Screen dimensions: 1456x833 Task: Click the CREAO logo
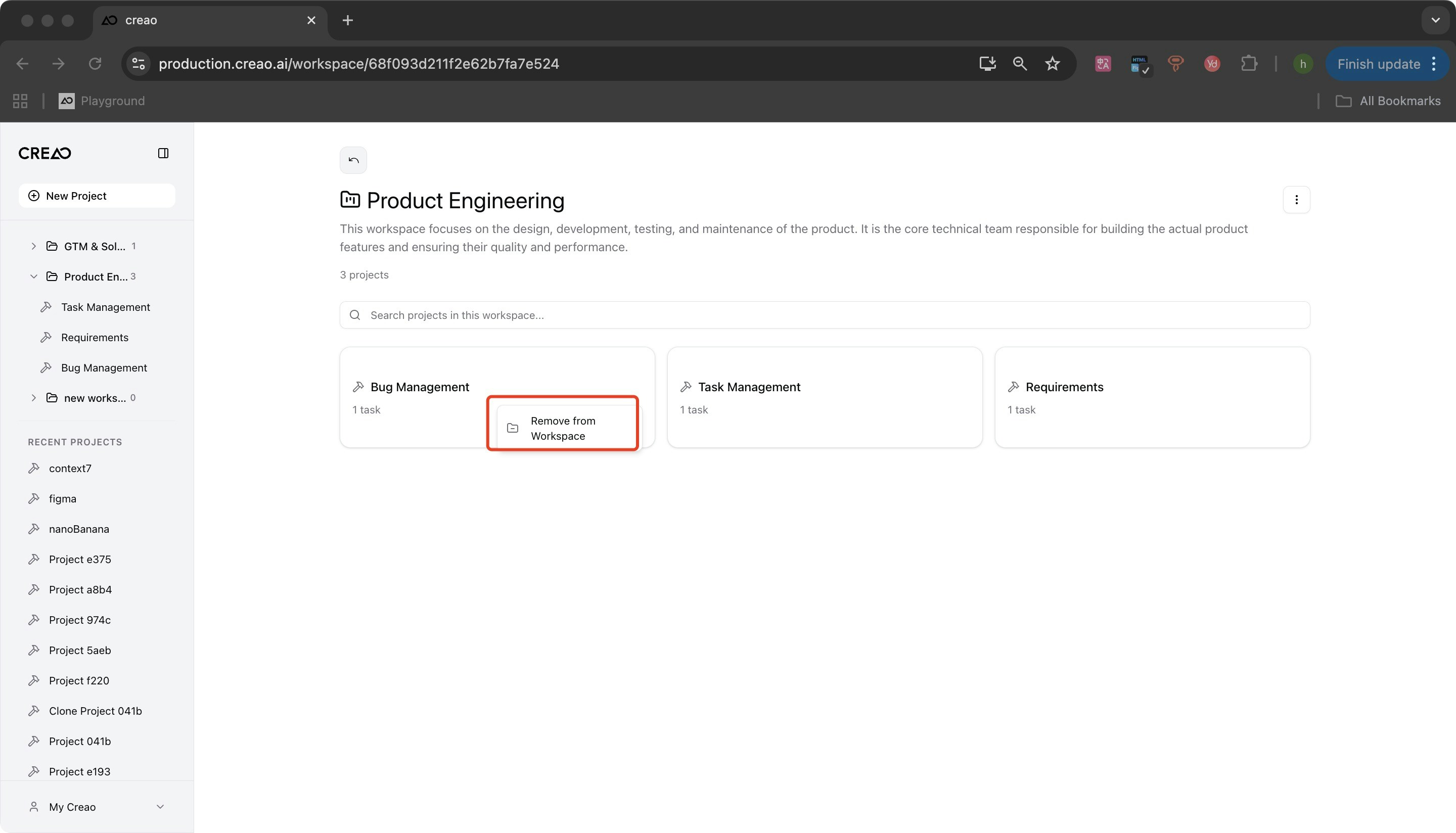coord(44,153)
